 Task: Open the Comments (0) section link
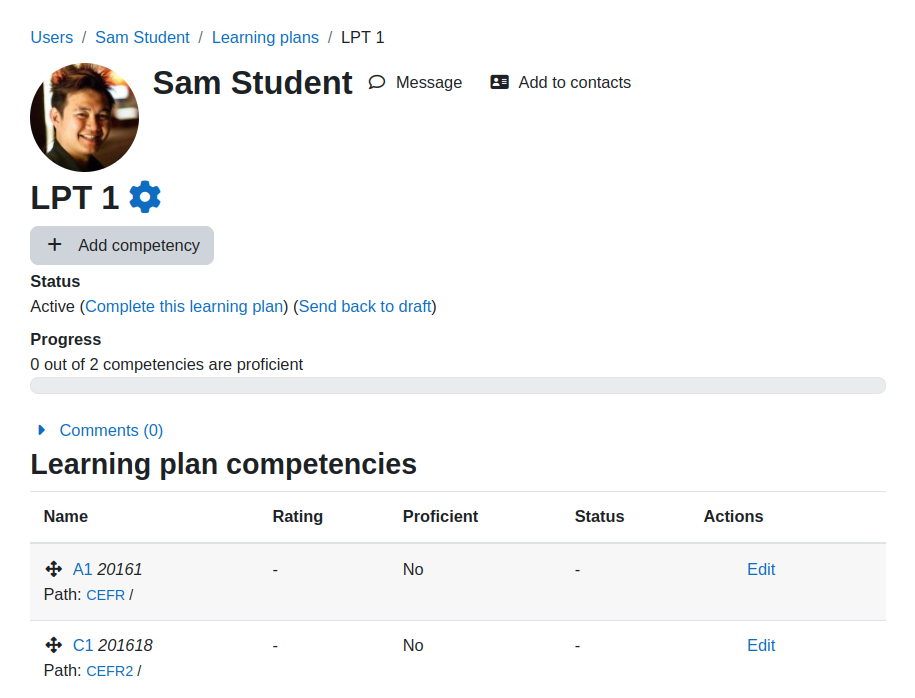pos(111,430)
